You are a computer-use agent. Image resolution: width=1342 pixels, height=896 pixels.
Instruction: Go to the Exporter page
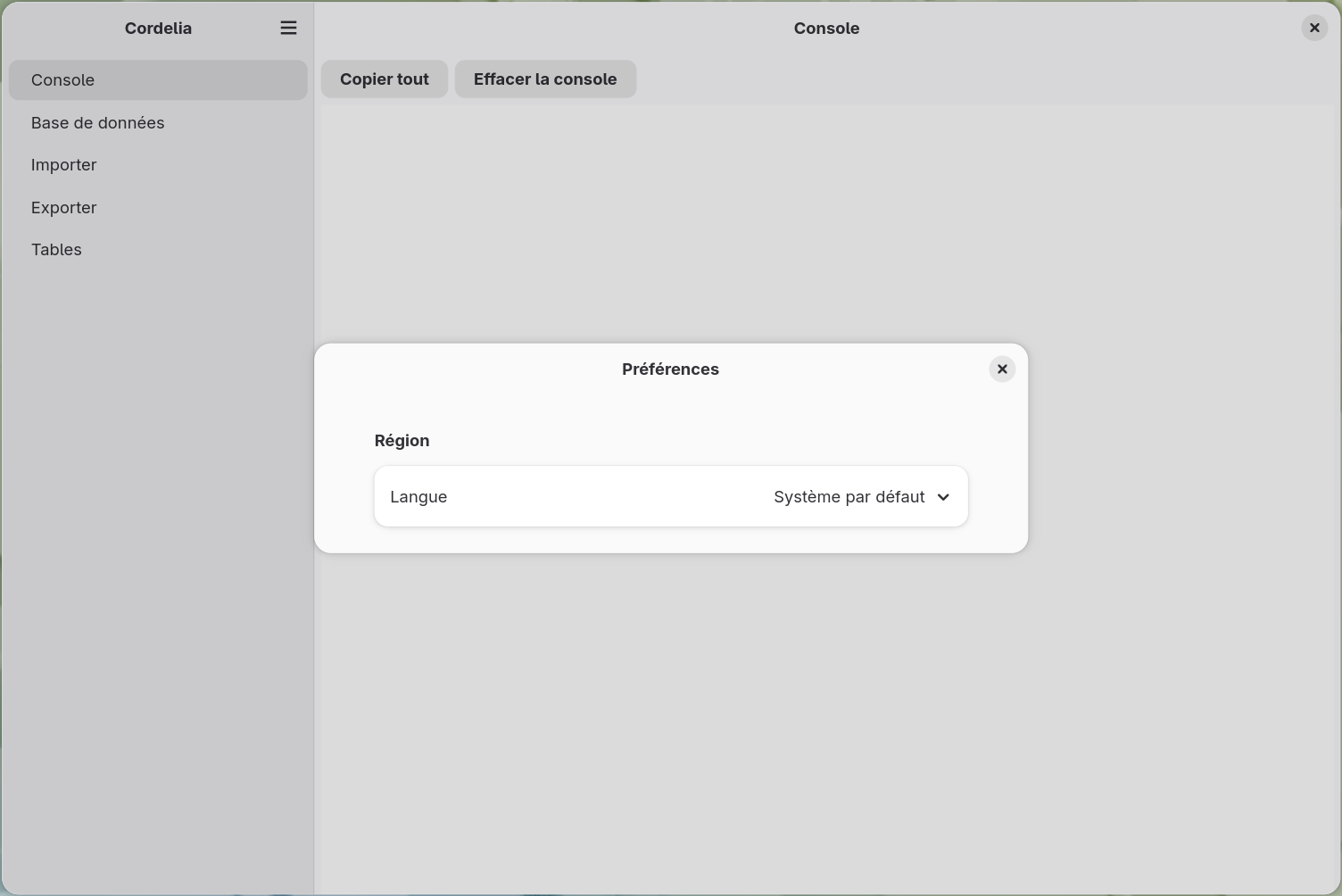point(158,207)
